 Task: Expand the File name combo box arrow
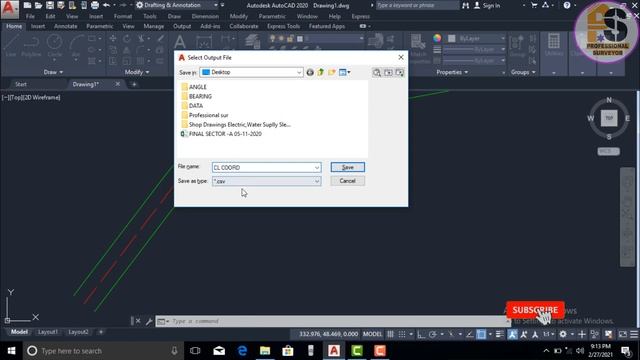[317, 168]
